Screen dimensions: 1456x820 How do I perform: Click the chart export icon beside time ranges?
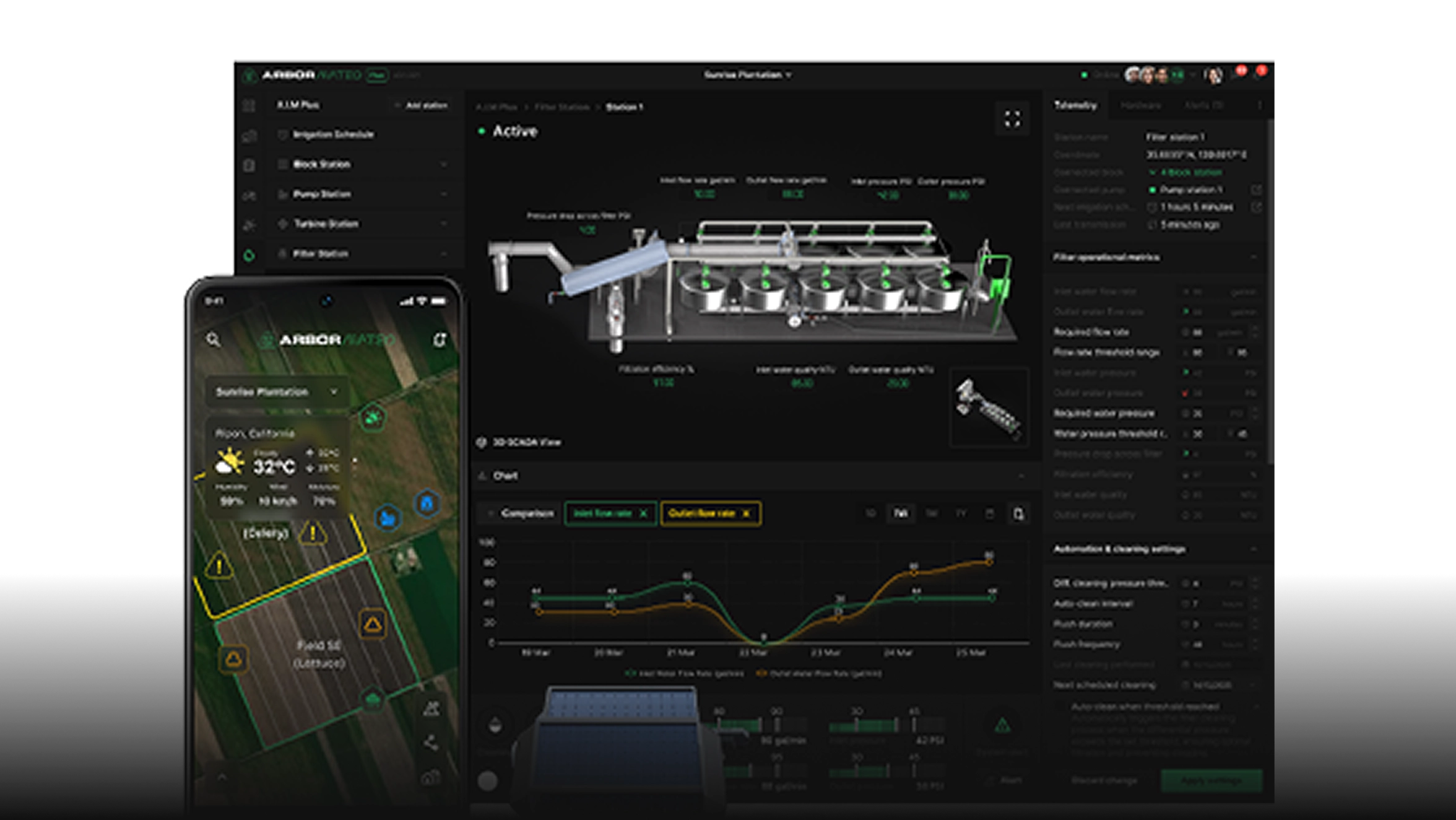[x=1018, y=513]
